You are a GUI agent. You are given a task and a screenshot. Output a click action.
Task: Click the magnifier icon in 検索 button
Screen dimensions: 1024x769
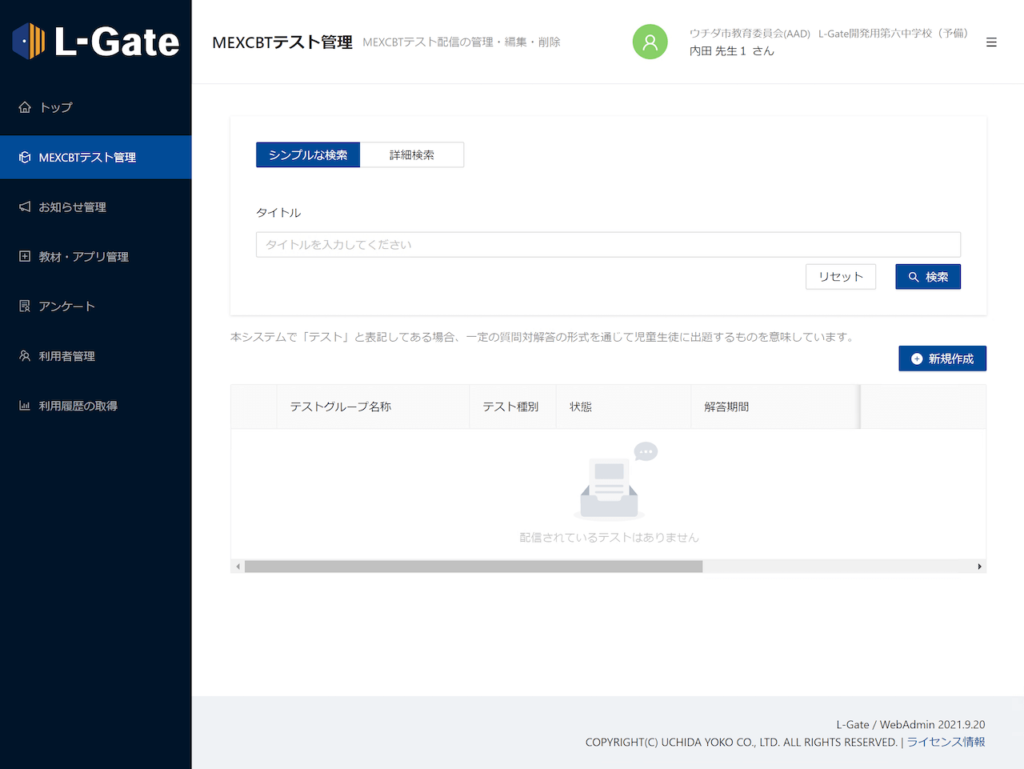[x=914, y=277]
